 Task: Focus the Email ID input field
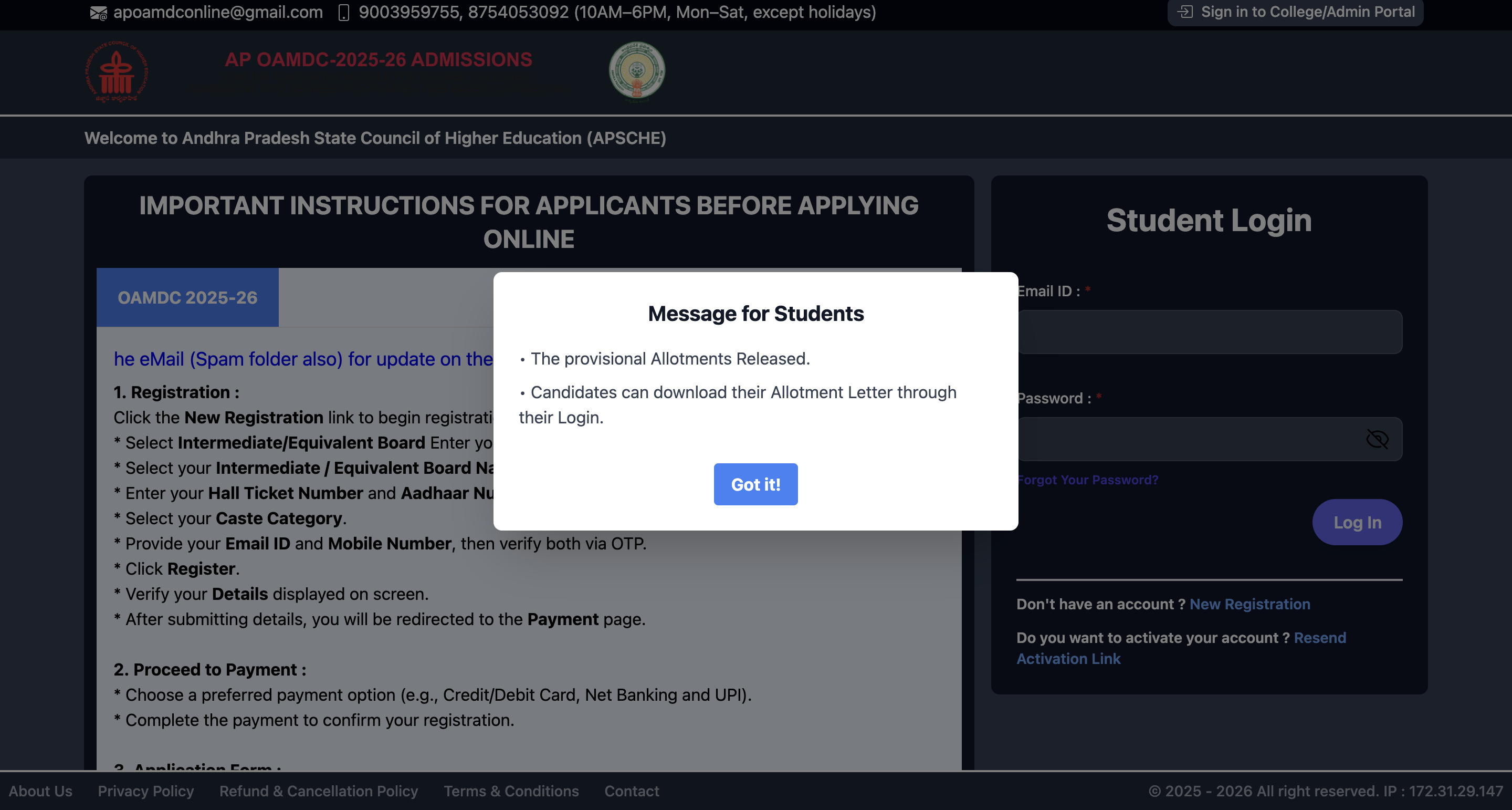click(1209, 332)
